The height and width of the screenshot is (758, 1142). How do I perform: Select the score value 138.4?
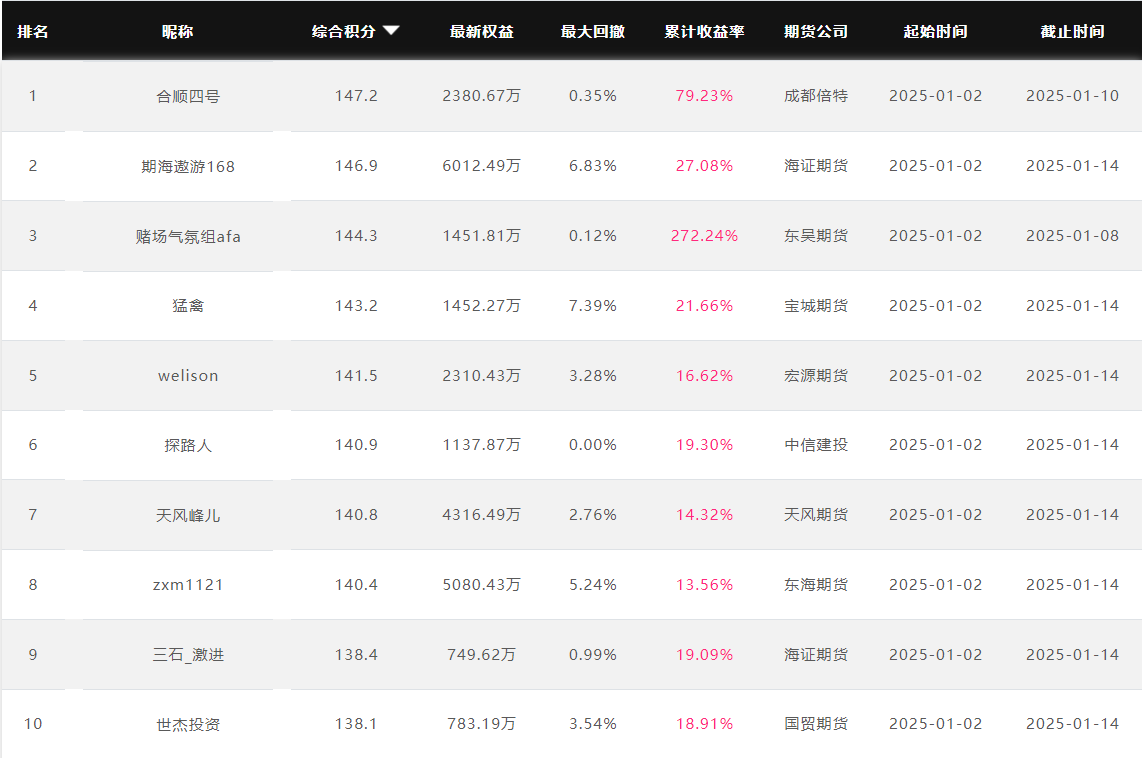[356, 655]
